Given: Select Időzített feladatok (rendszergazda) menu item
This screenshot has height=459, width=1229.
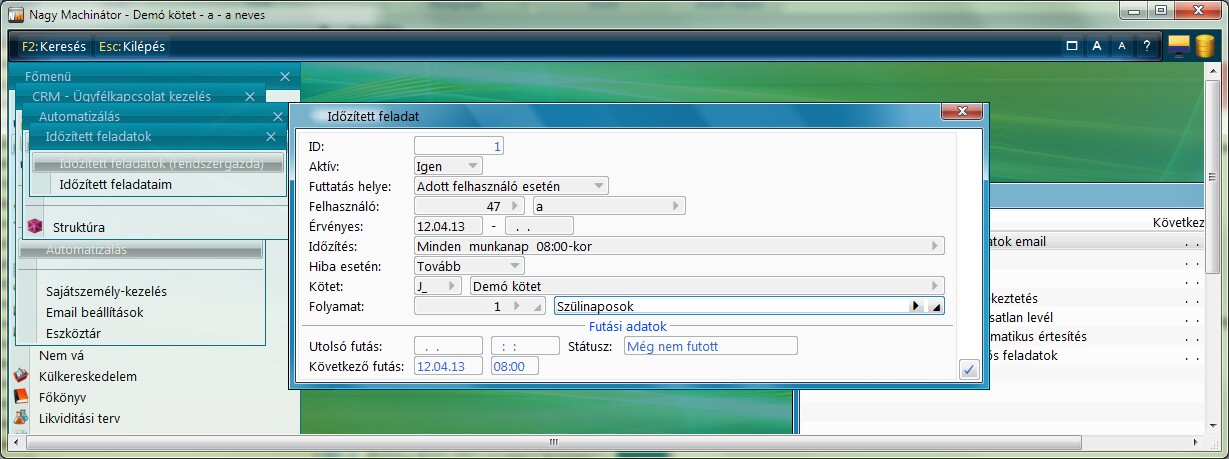Looking at the screenshot, I should coord(159,163).
